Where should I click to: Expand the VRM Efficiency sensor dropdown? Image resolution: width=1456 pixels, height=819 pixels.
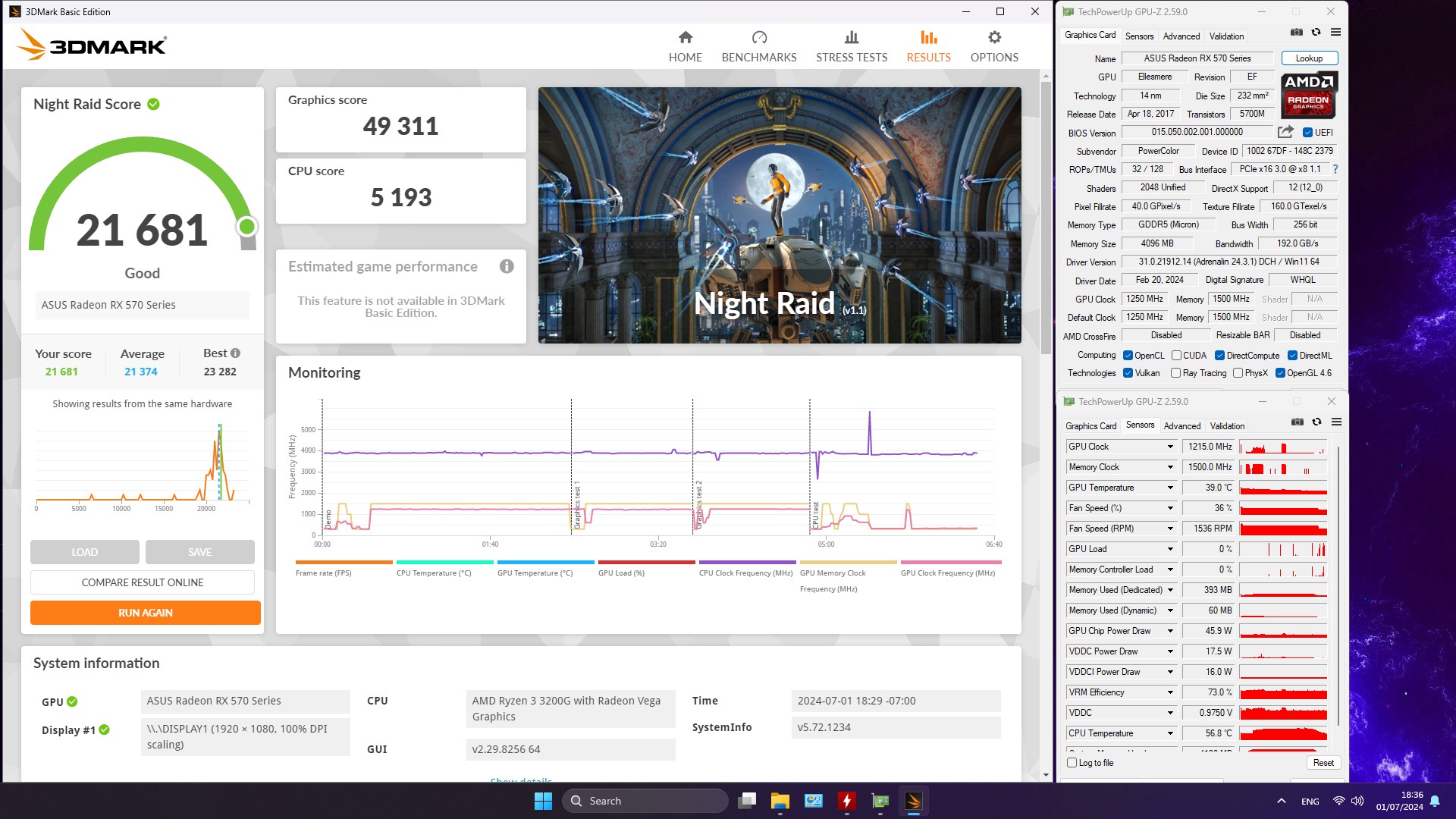click(1170, 692)
